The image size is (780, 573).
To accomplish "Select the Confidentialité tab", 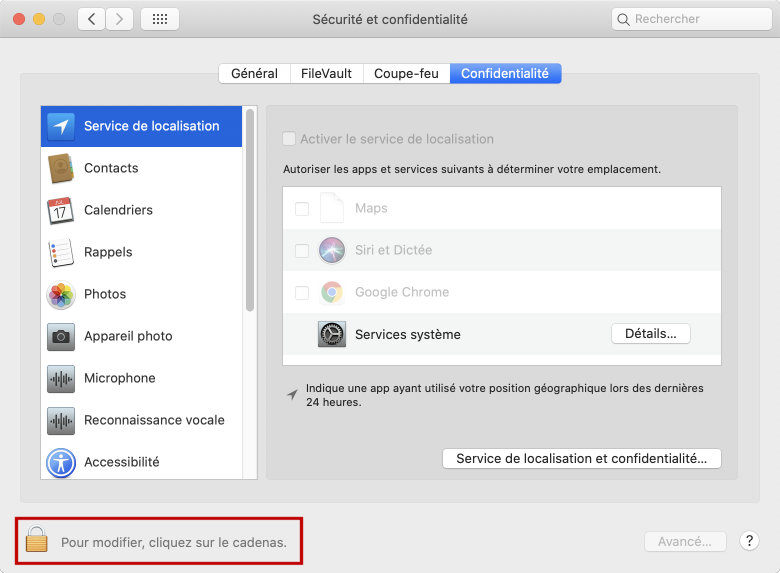I will [505, 74].
